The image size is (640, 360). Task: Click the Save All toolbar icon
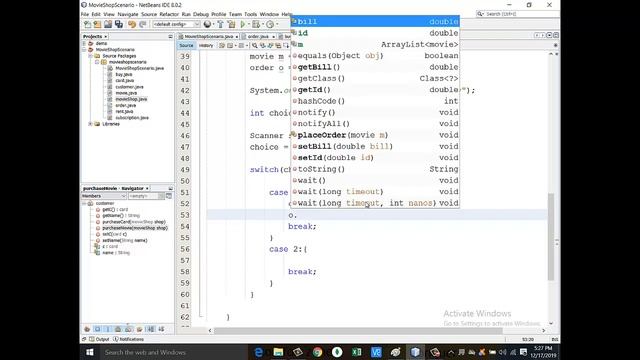pos(119,24)
